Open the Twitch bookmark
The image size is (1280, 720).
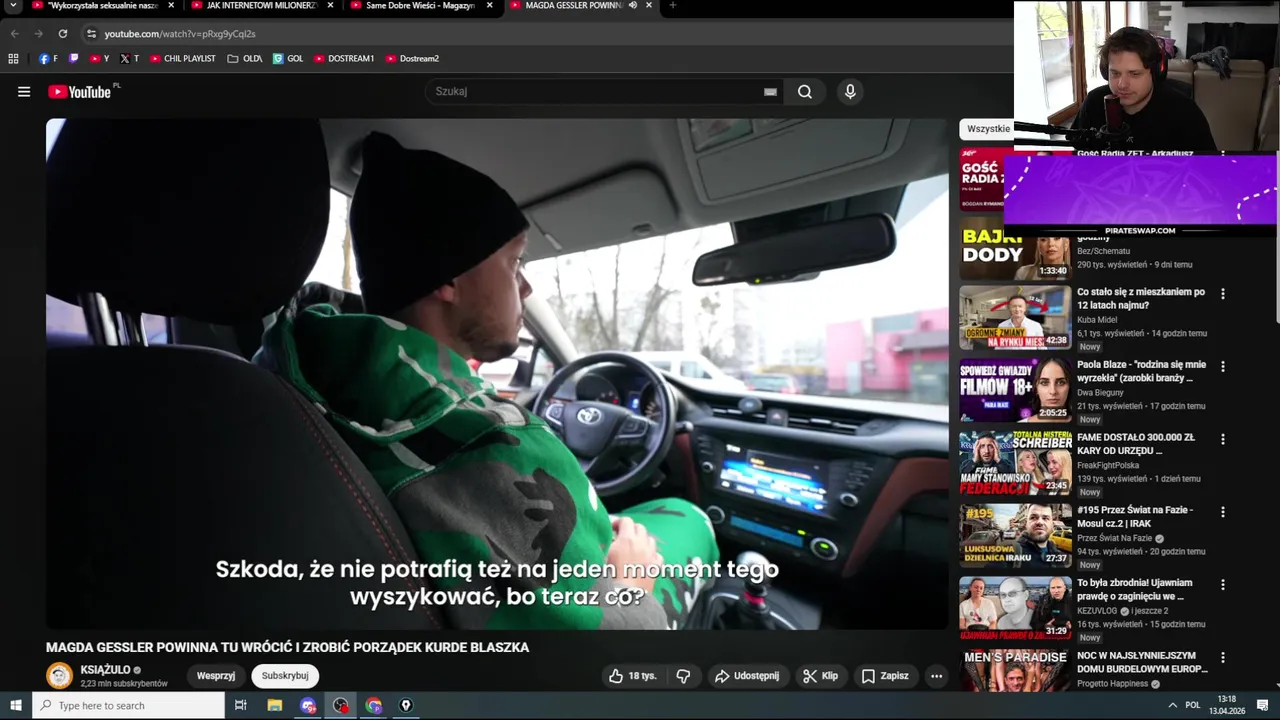(73, 59)
